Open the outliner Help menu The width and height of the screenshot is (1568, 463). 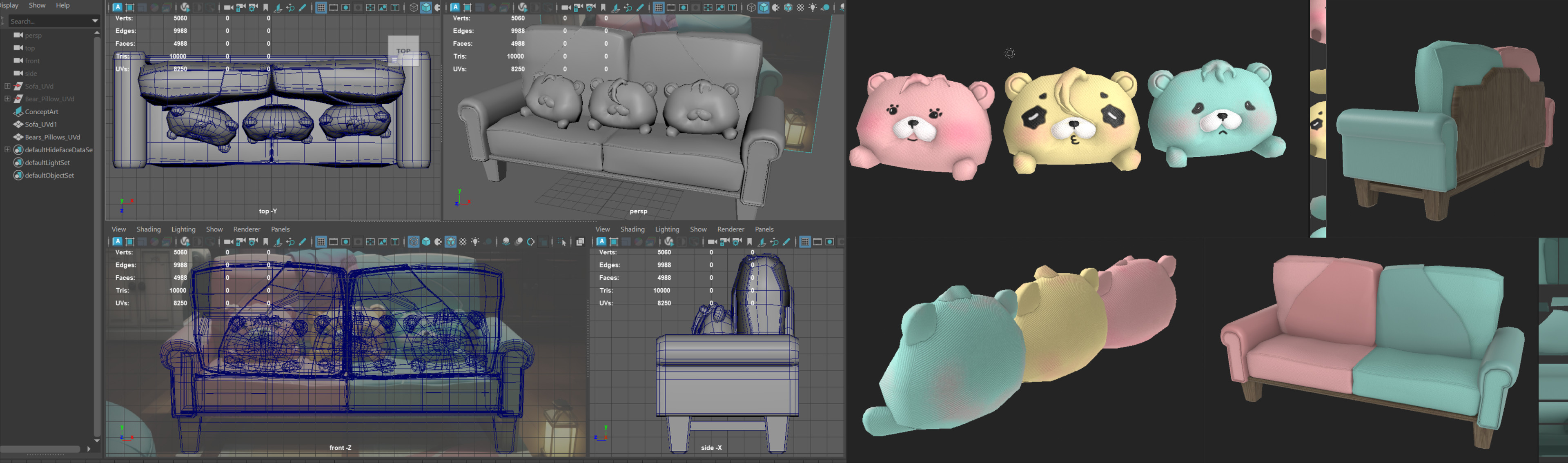tap(63, 5)
